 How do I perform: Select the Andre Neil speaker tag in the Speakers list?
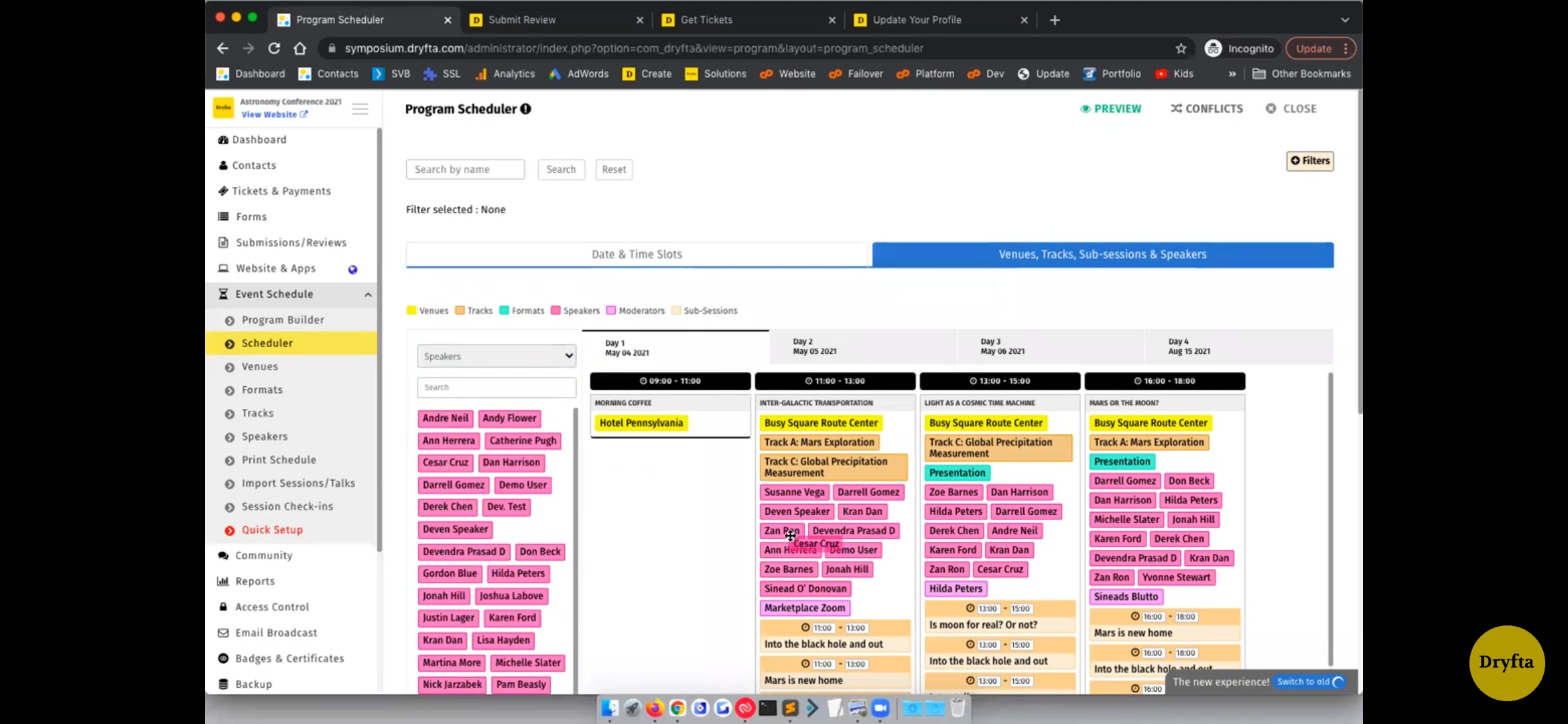[x=446, y=418]
